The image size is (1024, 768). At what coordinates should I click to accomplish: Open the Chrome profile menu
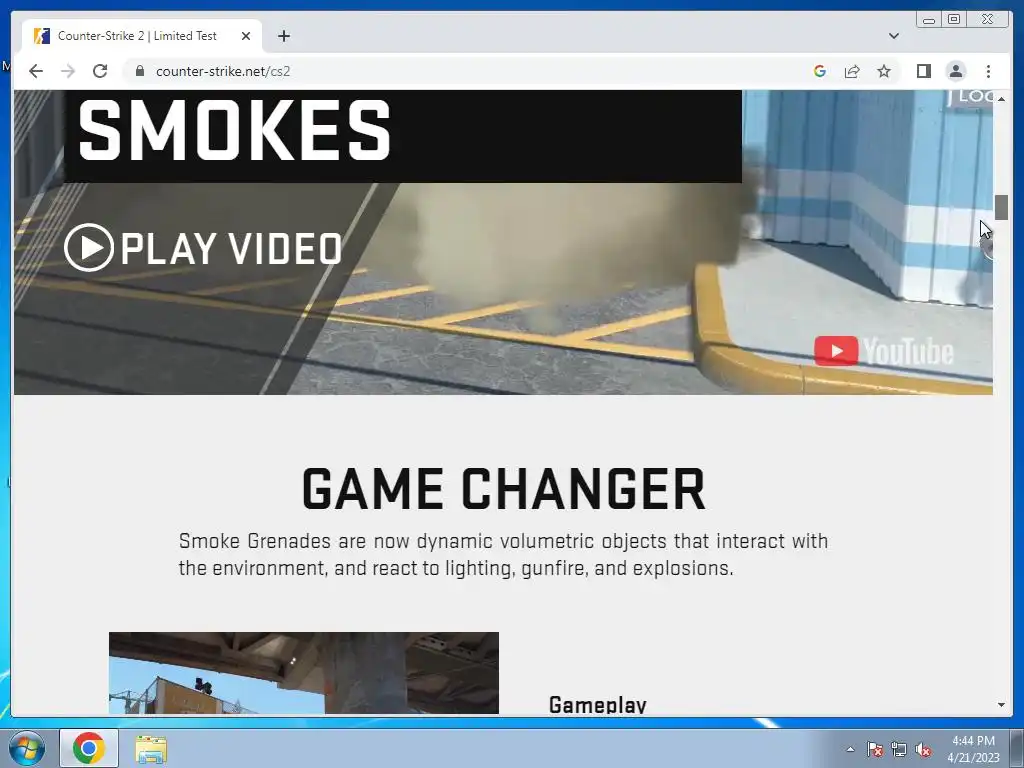955,71
